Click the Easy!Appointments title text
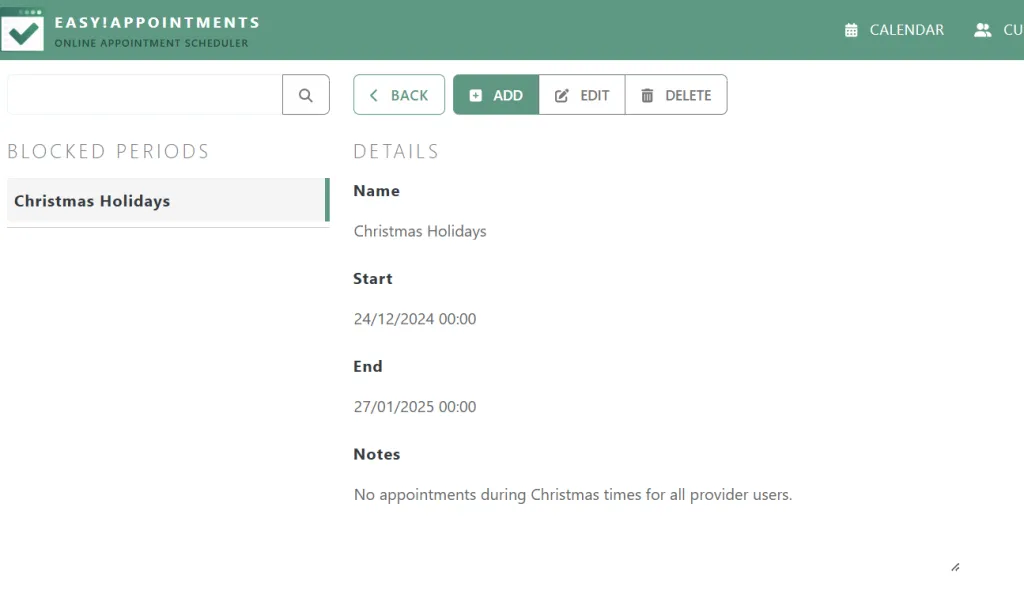This screenshot has width=1024, height=602. 157,23
